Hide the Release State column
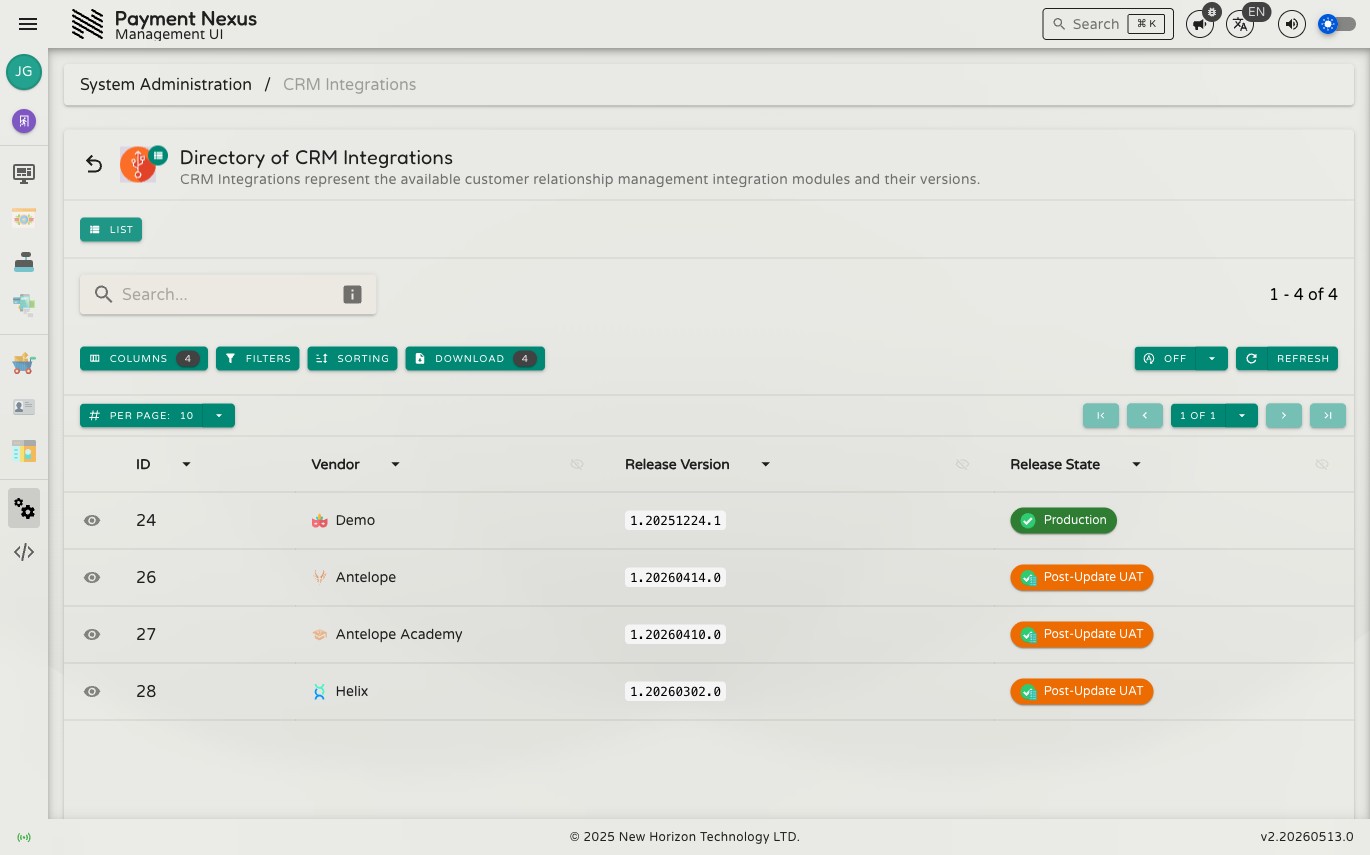1370x855 pixels. tap(1322, 464)
